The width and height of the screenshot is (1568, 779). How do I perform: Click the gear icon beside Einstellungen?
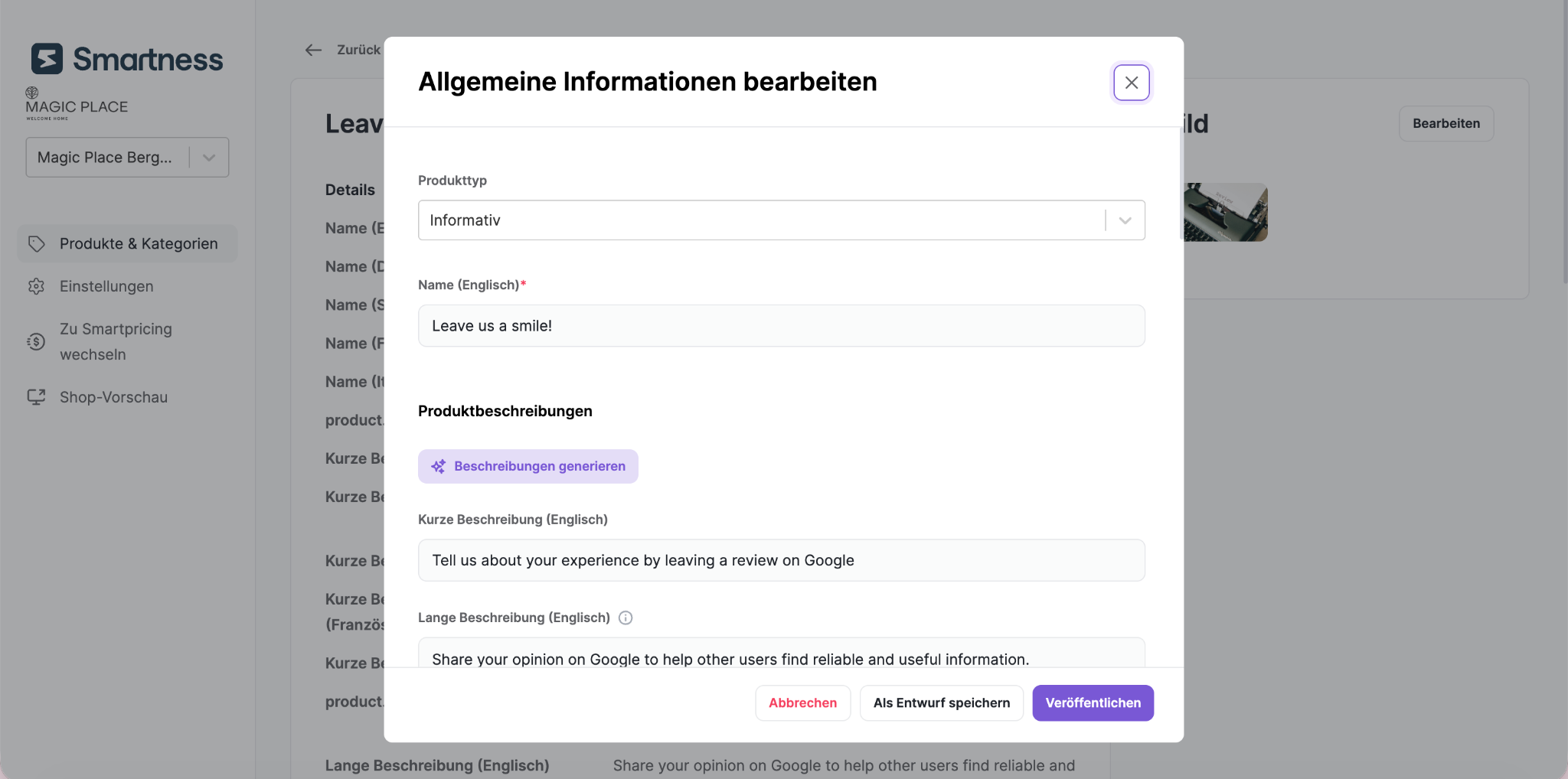click(36, 286)
